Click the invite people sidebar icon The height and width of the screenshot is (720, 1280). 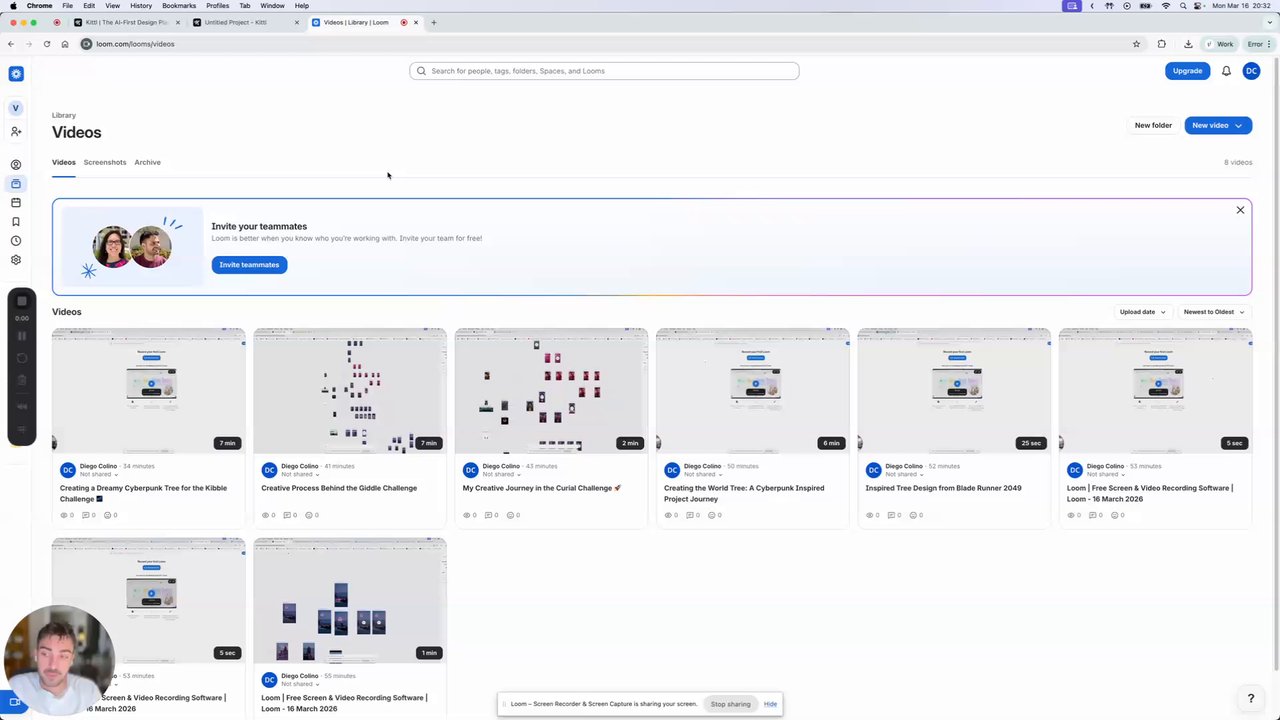[16, 132]
